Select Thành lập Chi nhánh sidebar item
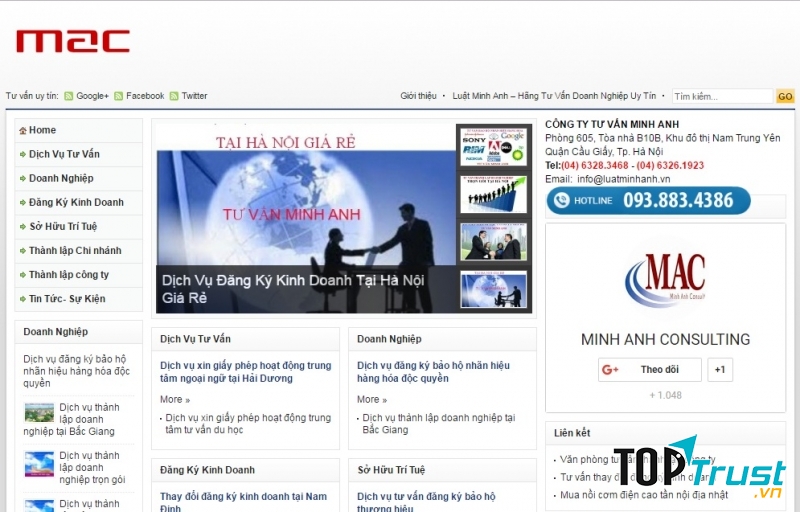Viewport: 800px width, 512px height. pyautogui.click(x=79, y=250)
